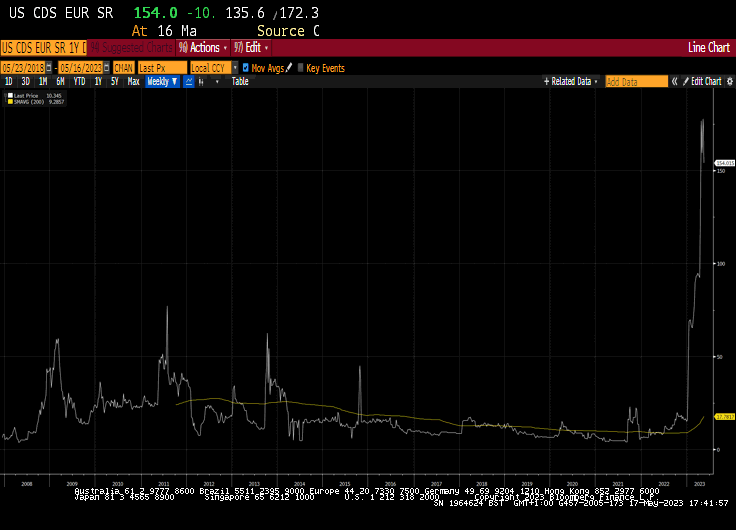Click the white Last Price legend marker

pyautogui.click(x=10, y=95)
